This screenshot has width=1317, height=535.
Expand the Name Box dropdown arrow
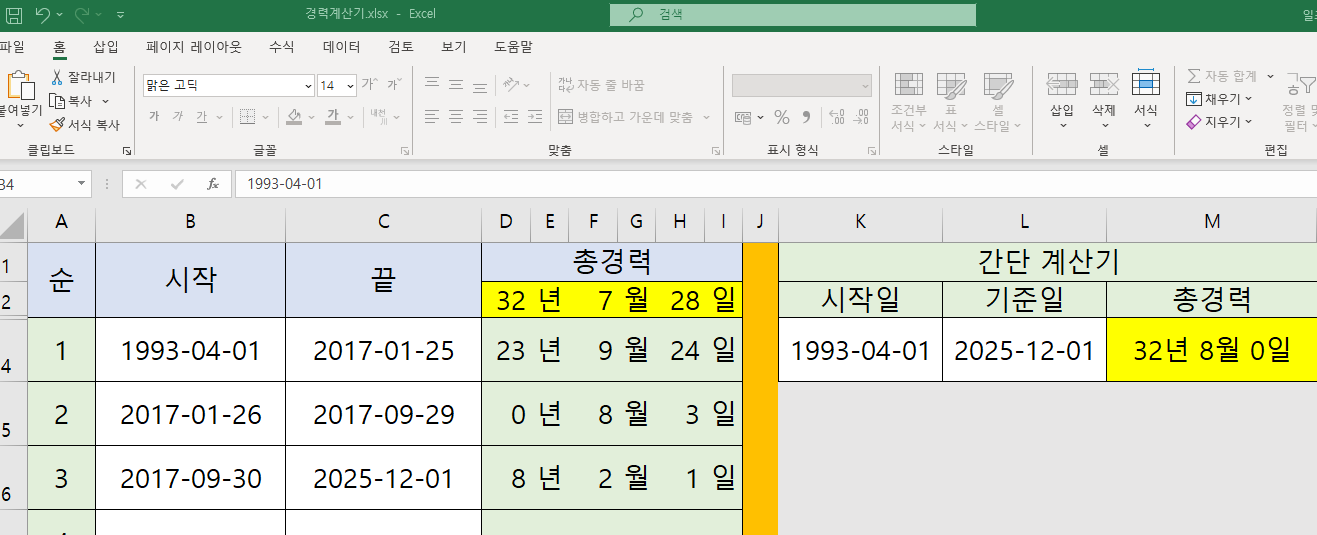82,184
